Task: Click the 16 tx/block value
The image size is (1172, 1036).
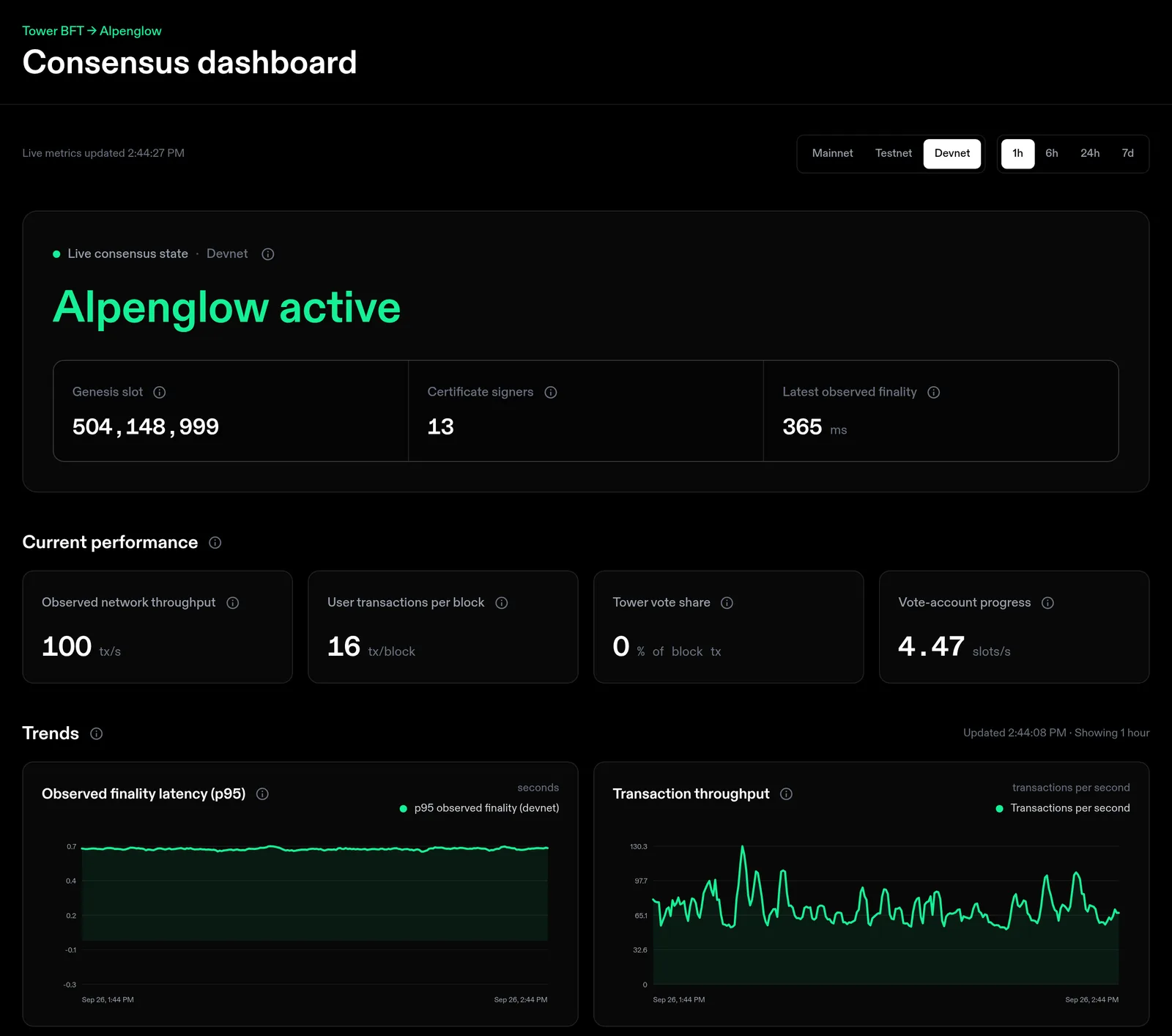Action: coord(371,647)
